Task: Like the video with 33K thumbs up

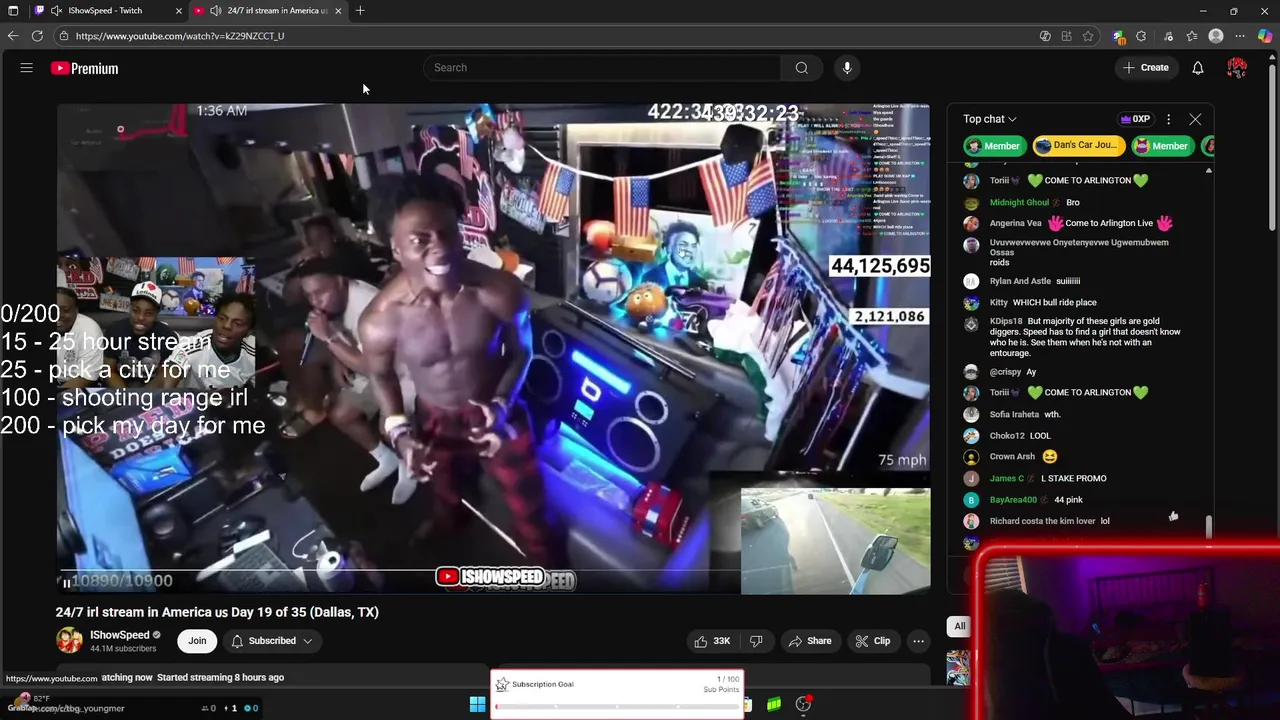Action: pyautogui.click(x=713, y=641)
